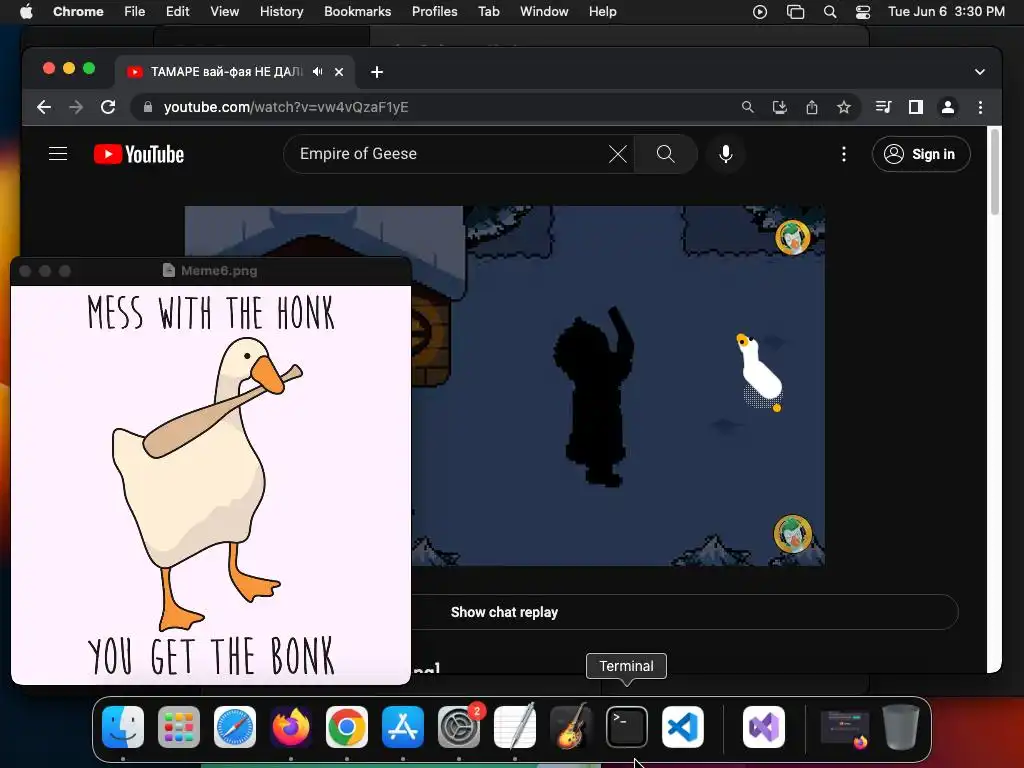This screenshot has height=768, width=1024.
Task: Open YouTube settings three-dot menu
Action: [x=844, y=154]
